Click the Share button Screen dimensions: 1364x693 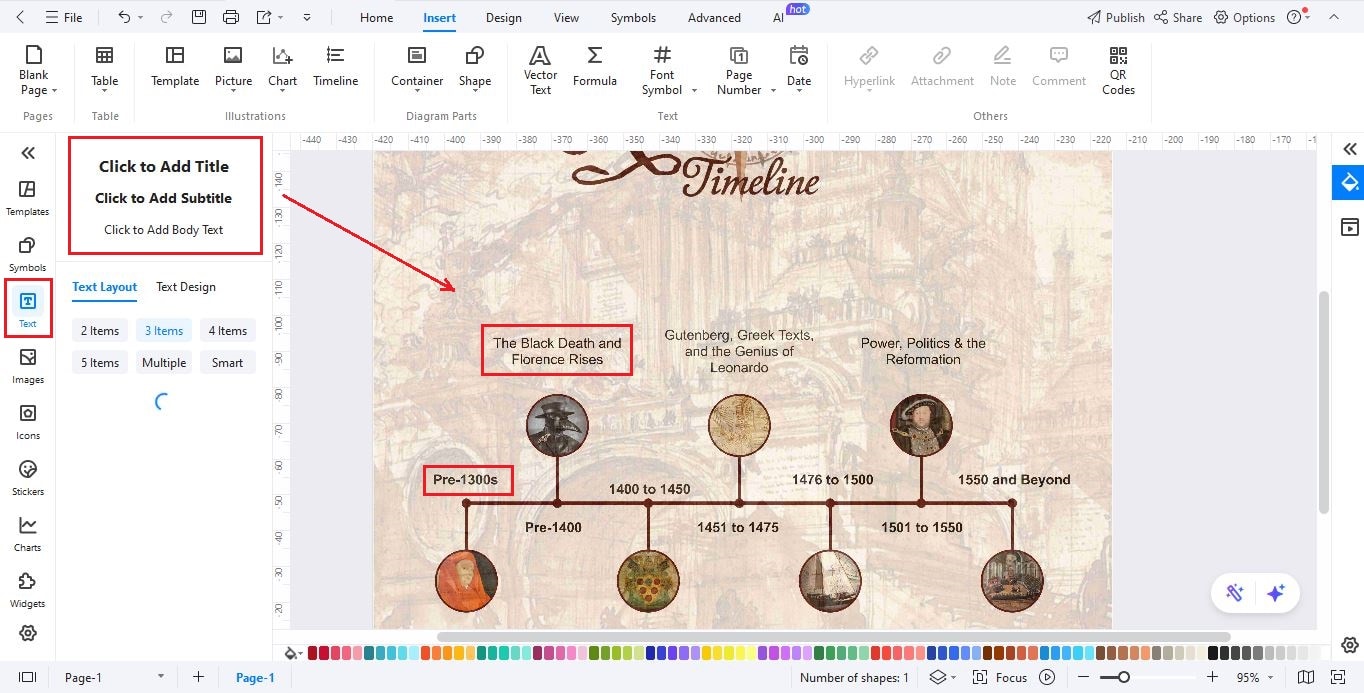pyautogui.click(x=1178, y=17)
